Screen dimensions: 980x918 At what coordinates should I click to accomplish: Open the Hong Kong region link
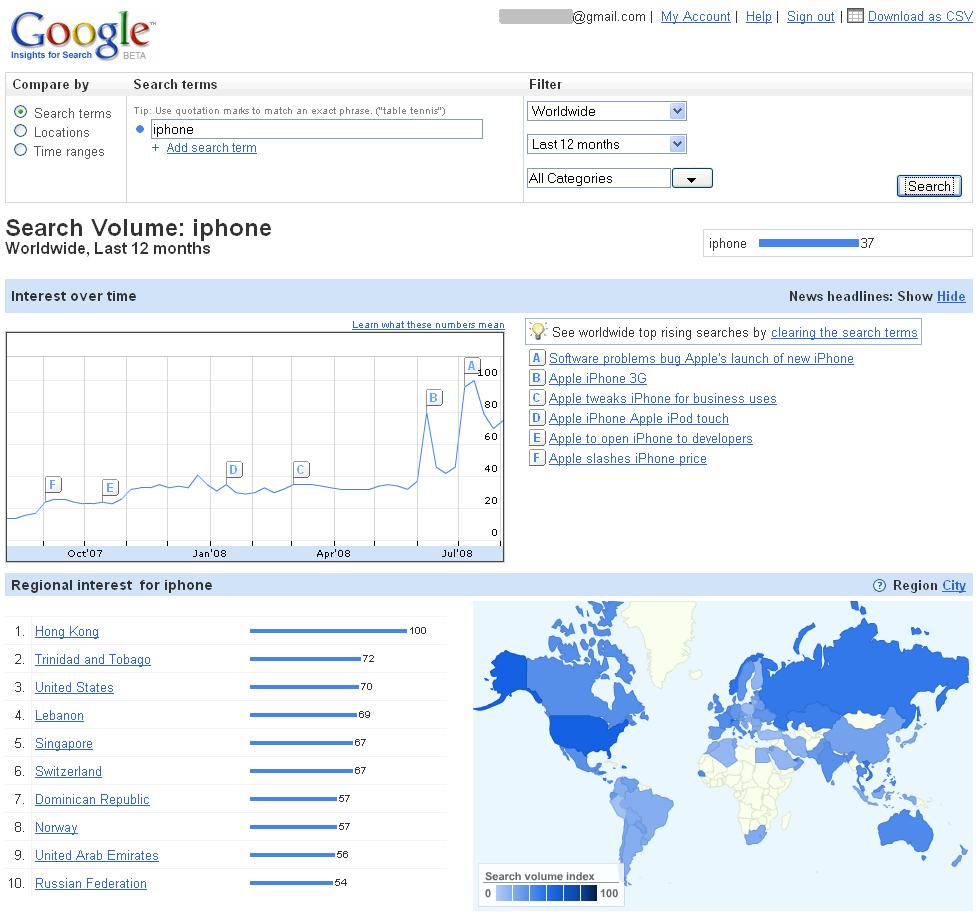click(x=67, y=632)
